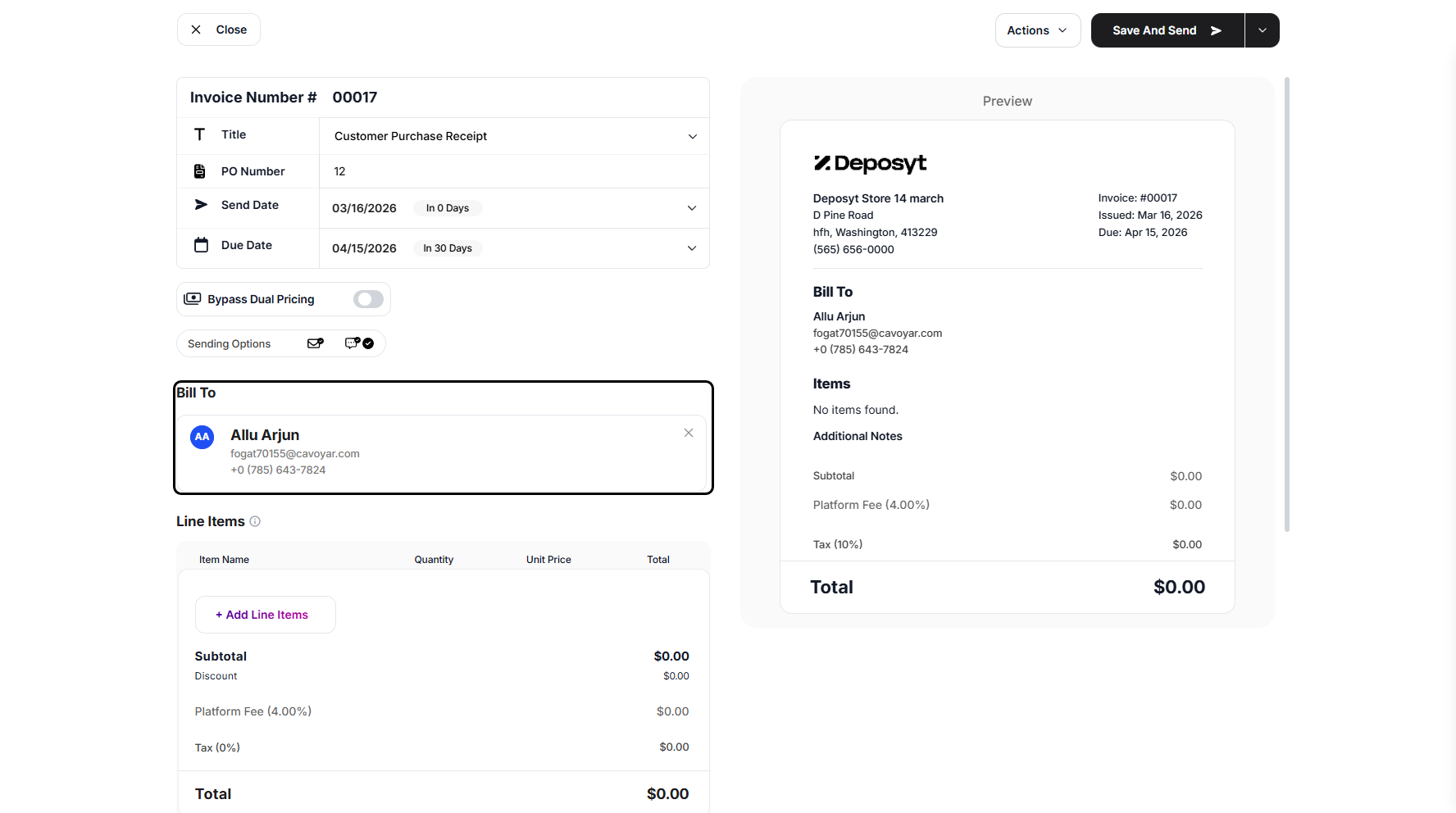Click the Due Date calendar icon
1456x813 pixels.
point(201,245)
